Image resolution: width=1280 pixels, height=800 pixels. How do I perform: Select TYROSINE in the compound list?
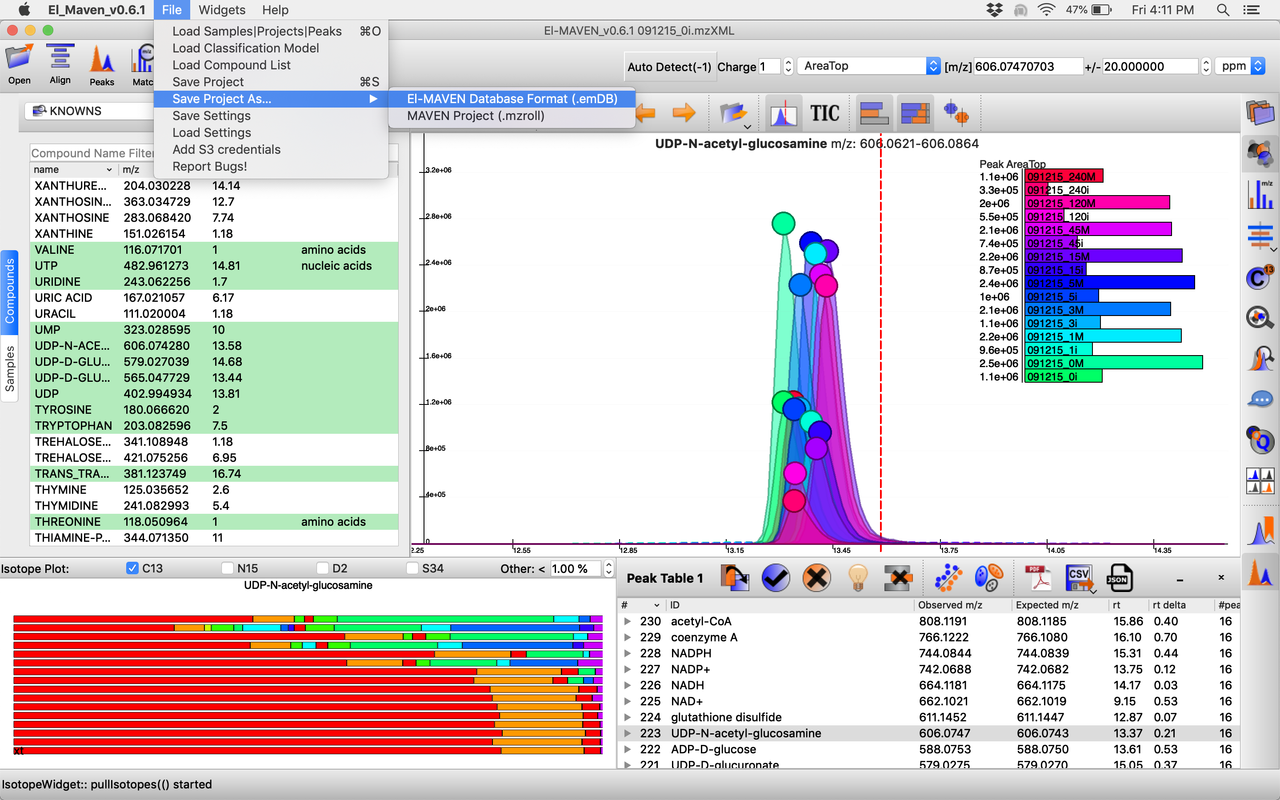click(x=215, y=410)
